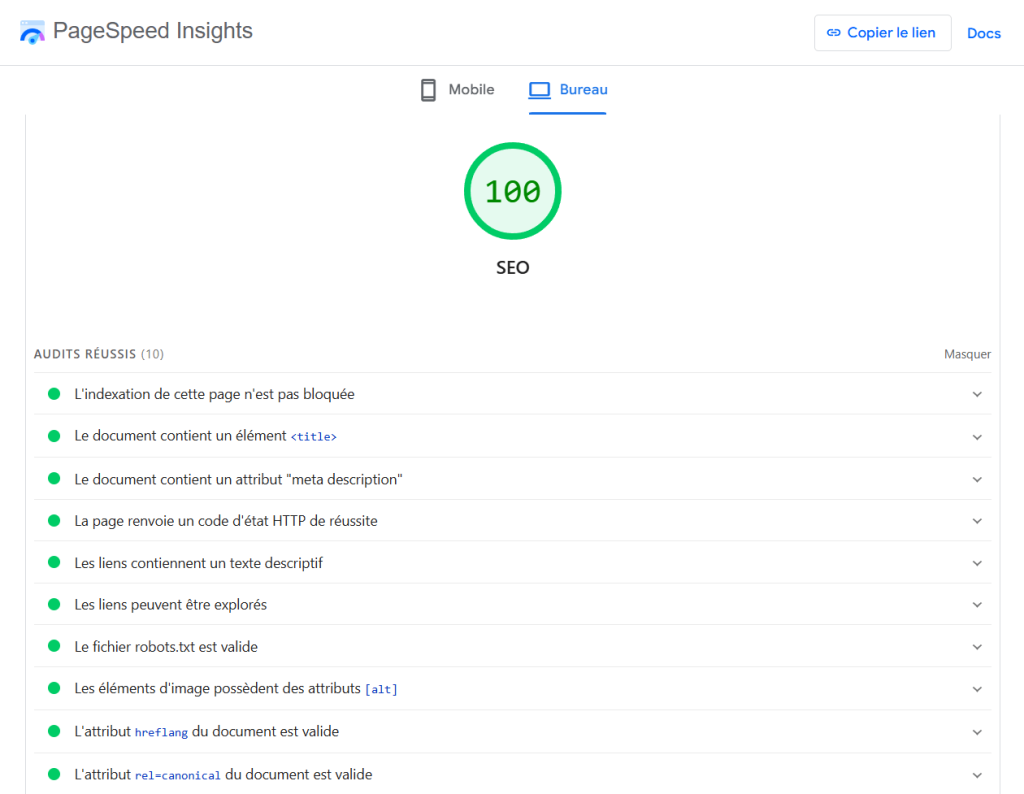Select the smartphone icon next to Mobile
This screenshot has height=794, width=1024.
click(427, 89)
